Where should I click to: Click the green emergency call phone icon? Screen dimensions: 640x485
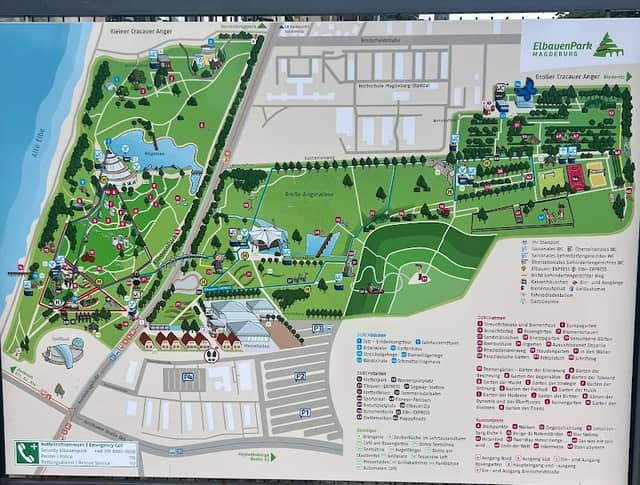coord(27,453)
